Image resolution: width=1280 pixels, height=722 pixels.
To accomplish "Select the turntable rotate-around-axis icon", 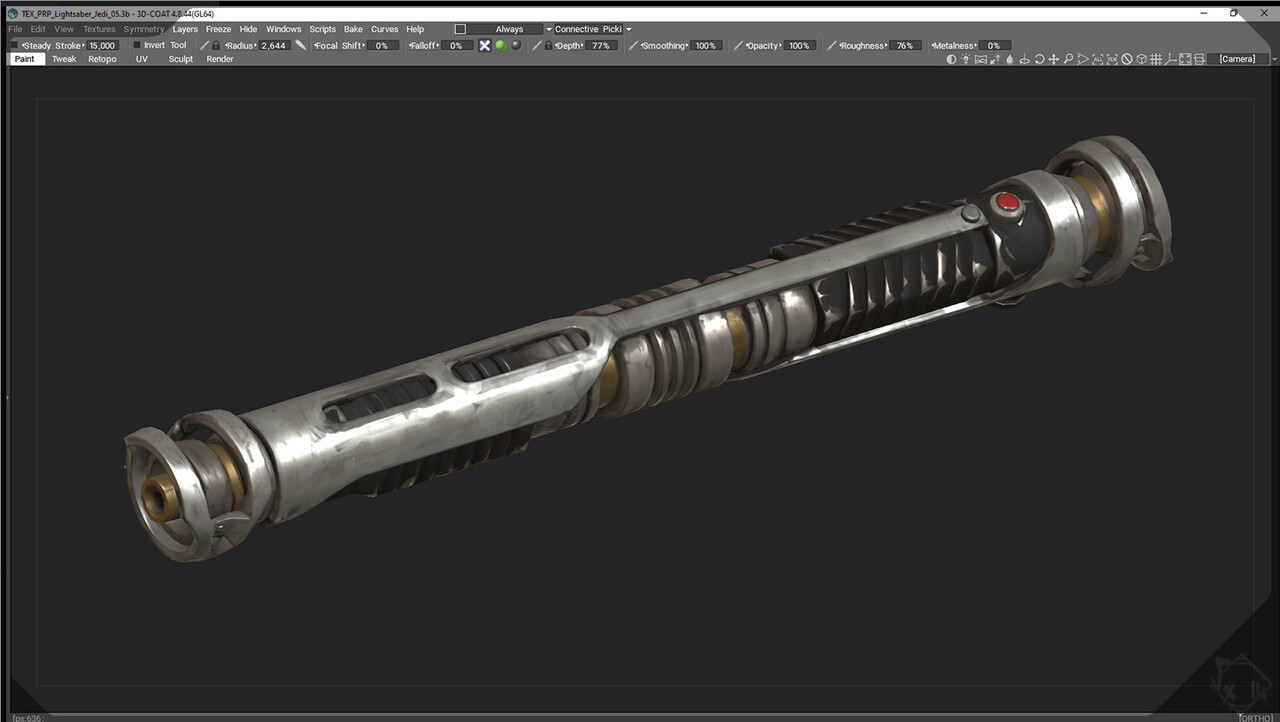I will [x=1024, y=59].
